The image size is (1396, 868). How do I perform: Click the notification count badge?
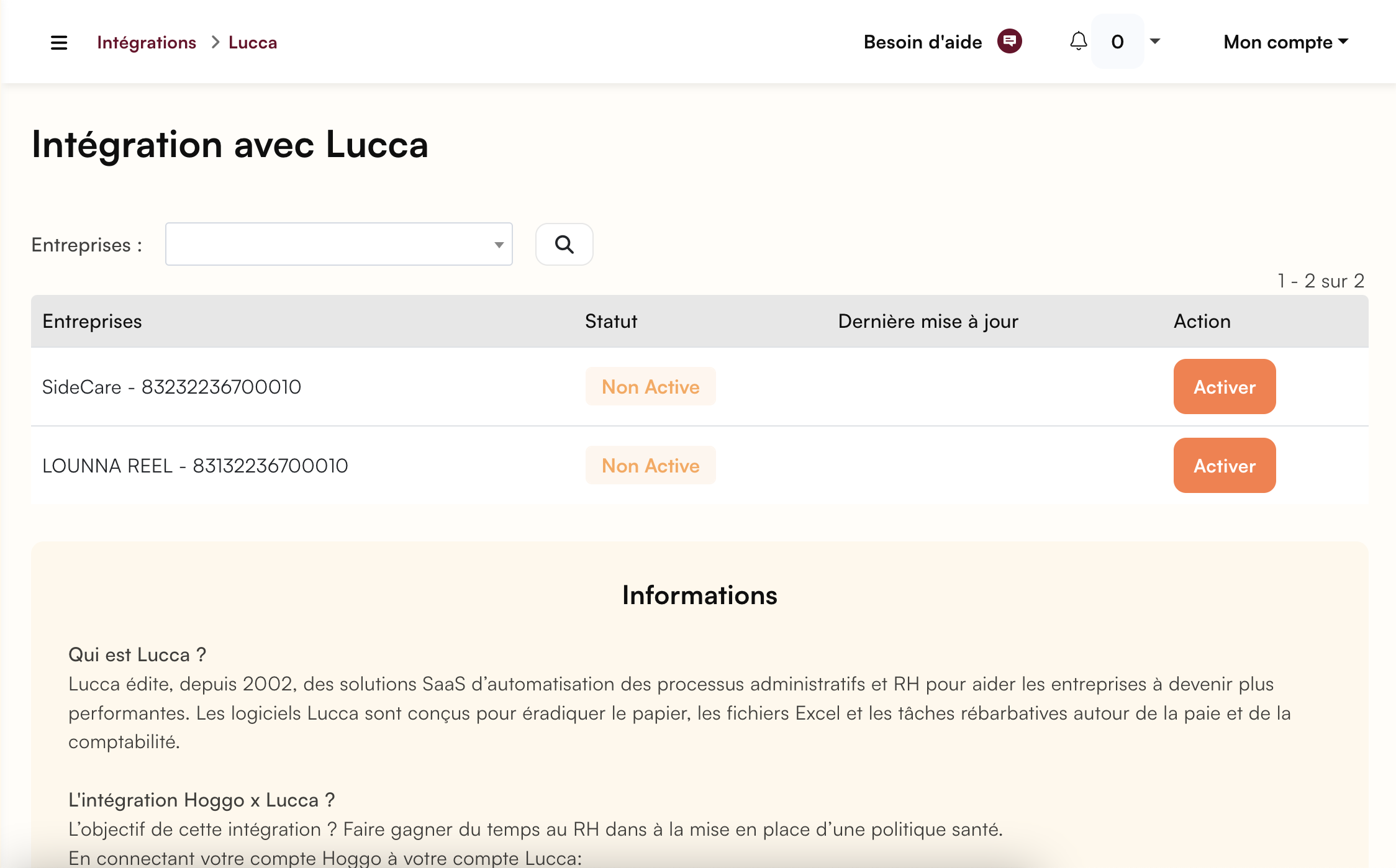pos(1117,42)
